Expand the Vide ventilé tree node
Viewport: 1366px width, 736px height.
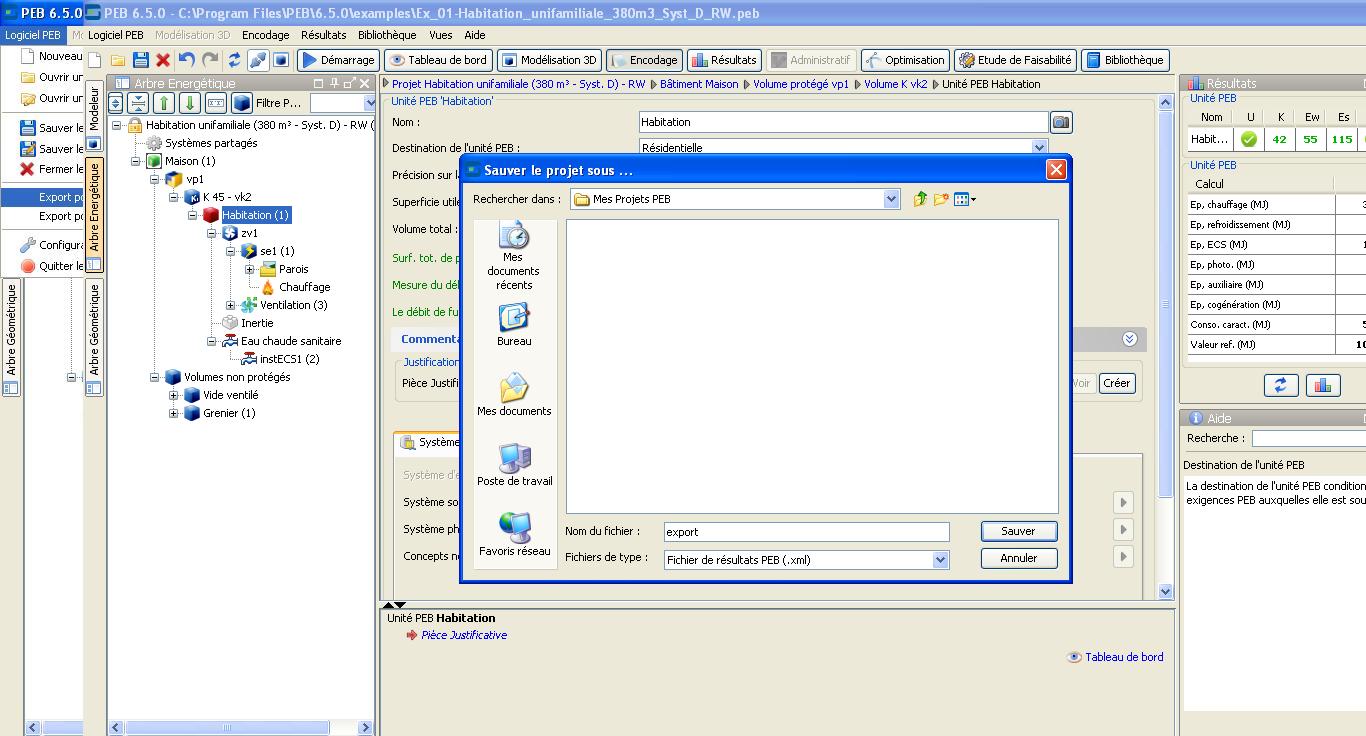point(173,395)
